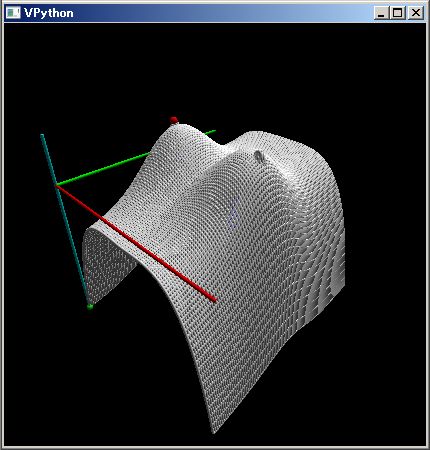This screenshot has height=450, width=430.
Task: Select the small green sphere at teal axis bottom
Action: tap(90, 307)
